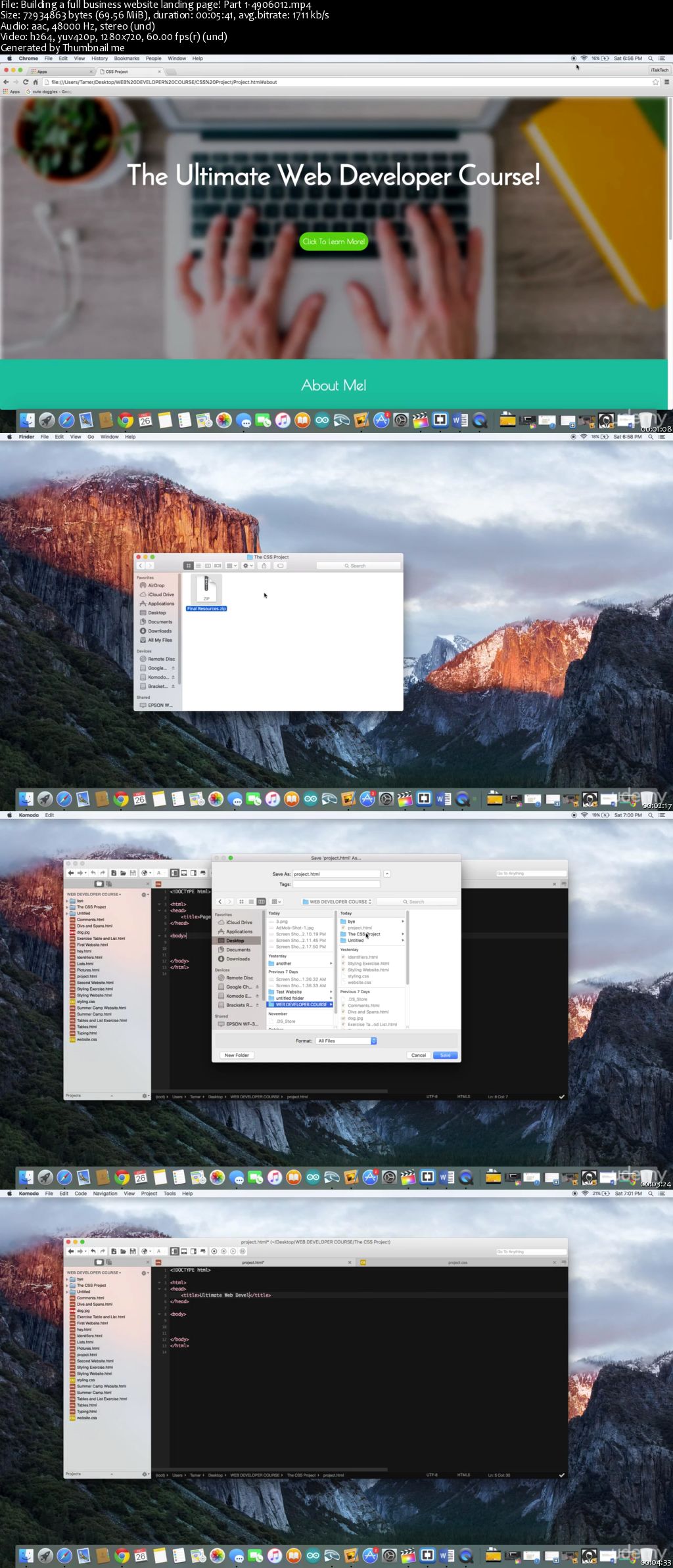Open the People menu in Chrome
The image size is (673, 1568).
tap(154, 58)
